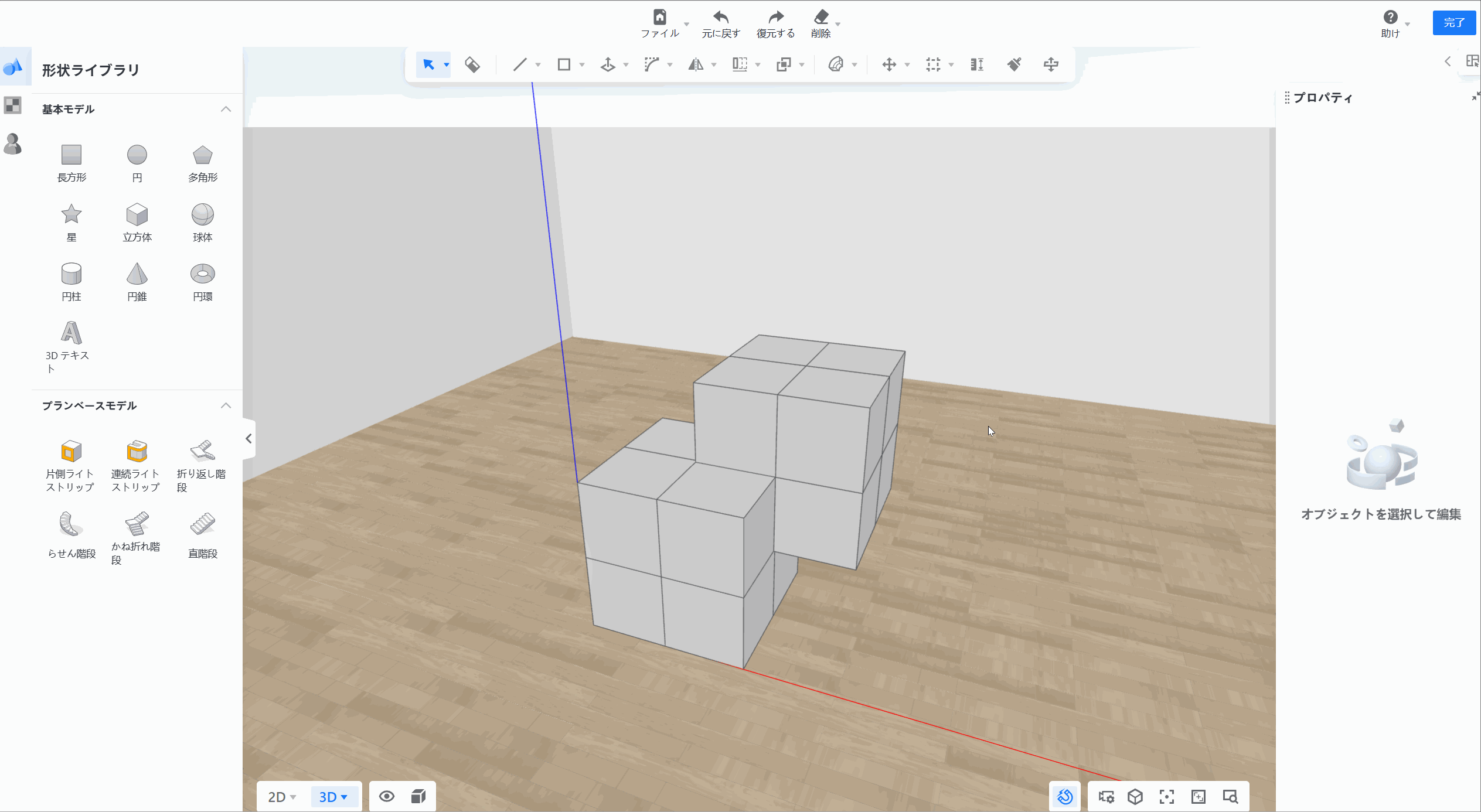Open the ファイル menu
Image resolution: width=1481 pixels, height=812 pixels.
pyautogui.click(x=660, y=23)
